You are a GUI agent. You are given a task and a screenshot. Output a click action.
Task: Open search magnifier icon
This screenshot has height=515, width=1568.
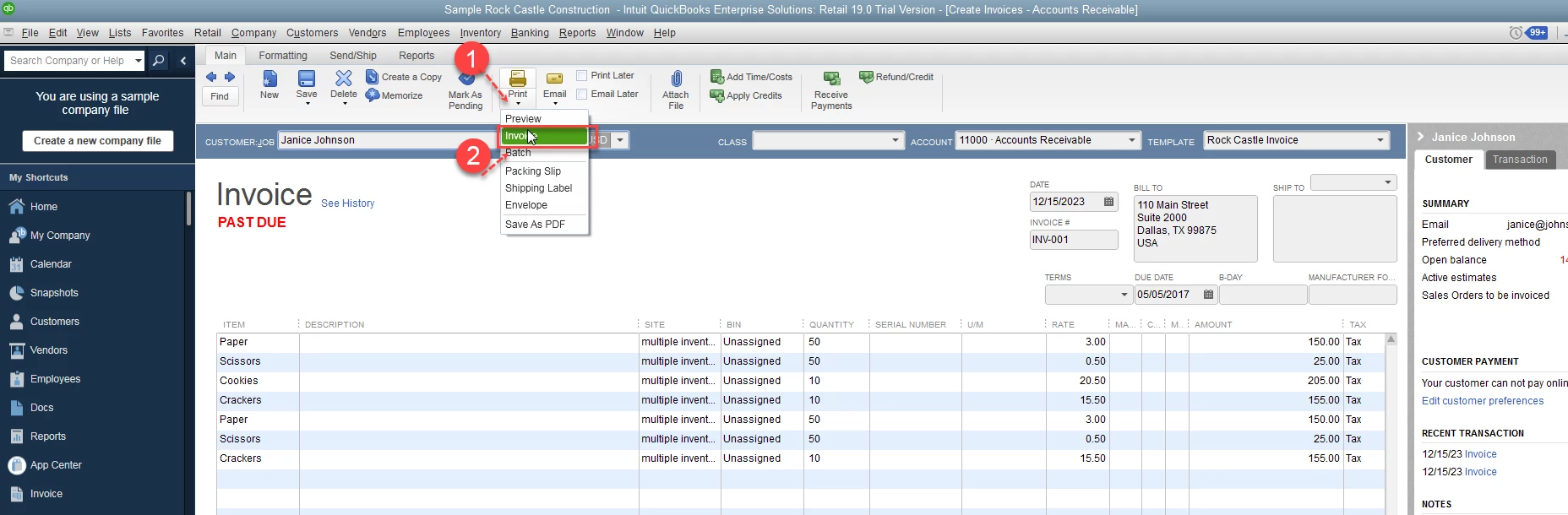[158, 61]
